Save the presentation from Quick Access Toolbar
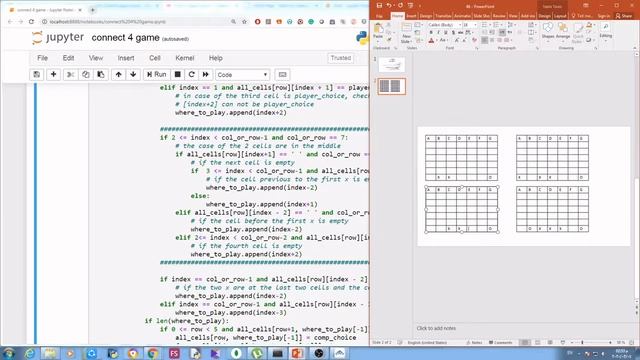The image size is (640, 360). [379, 5]
